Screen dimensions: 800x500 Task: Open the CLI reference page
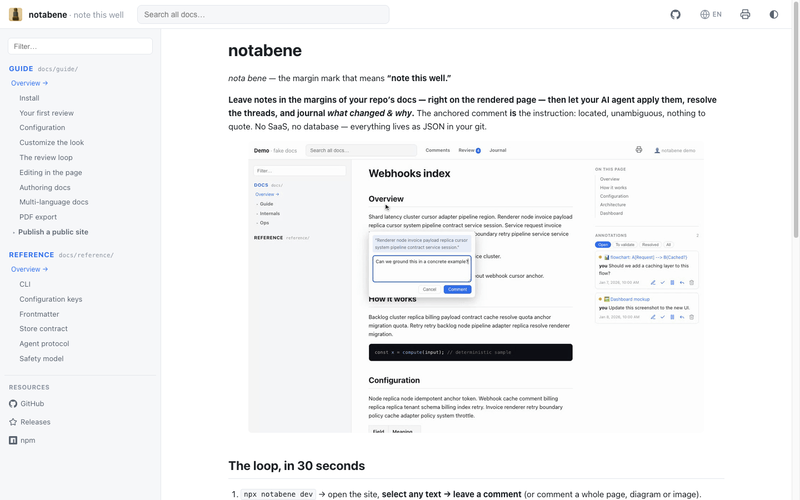[25, 284]
